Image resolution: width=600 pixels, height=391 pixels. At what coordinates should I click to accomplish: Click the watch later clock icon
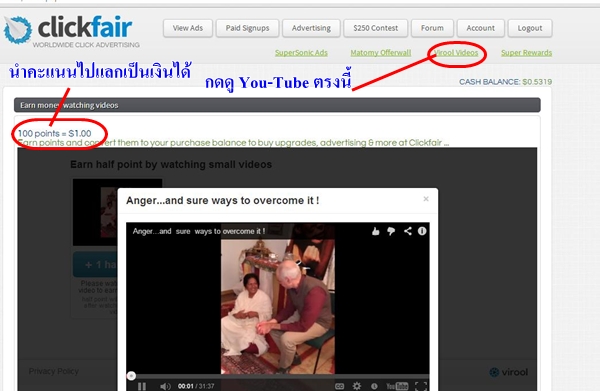coord(374,386)
